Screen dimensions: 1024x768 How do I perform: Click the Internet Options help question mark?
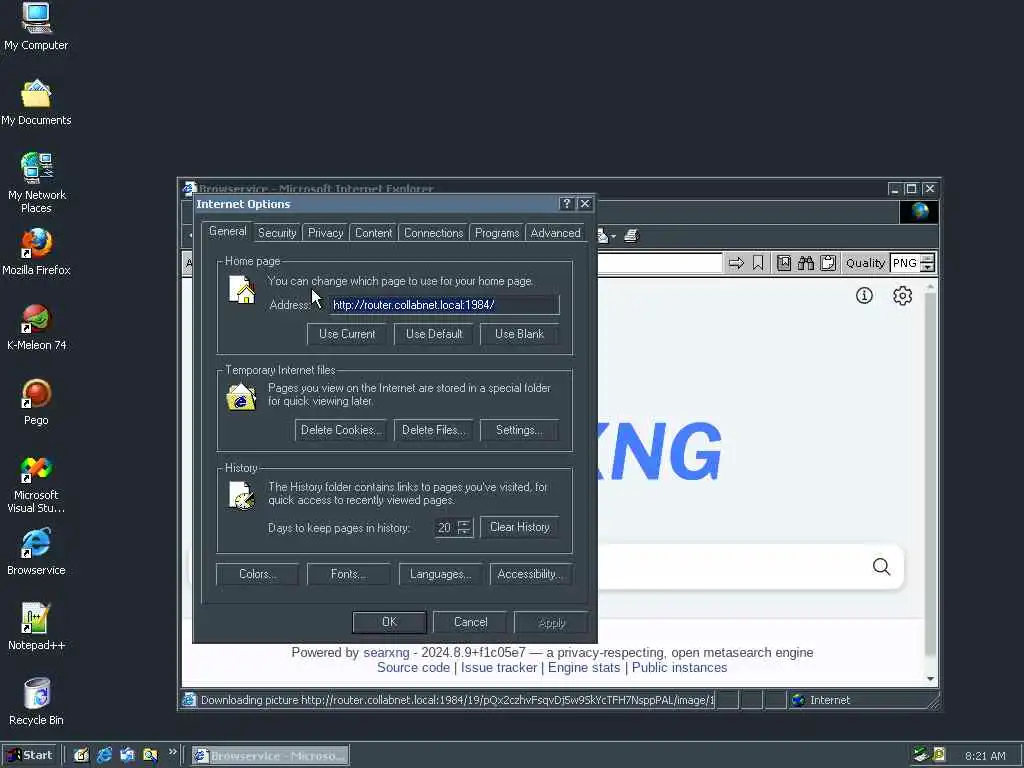pos(566,204)
